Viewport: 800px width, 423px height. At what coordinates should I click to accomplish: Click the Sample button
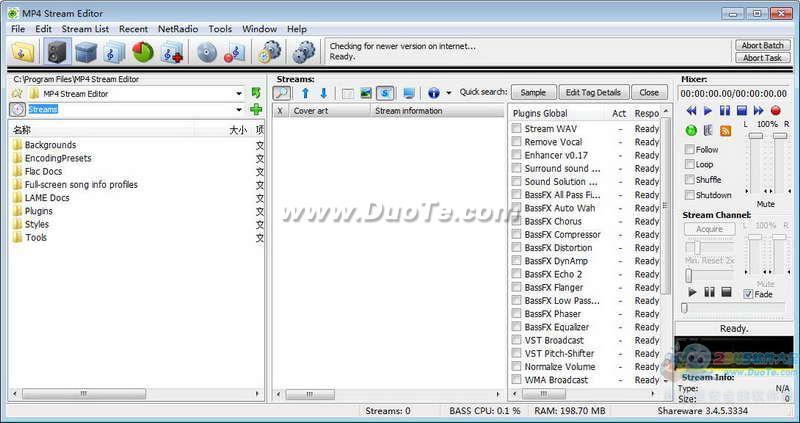pos(533,92)
